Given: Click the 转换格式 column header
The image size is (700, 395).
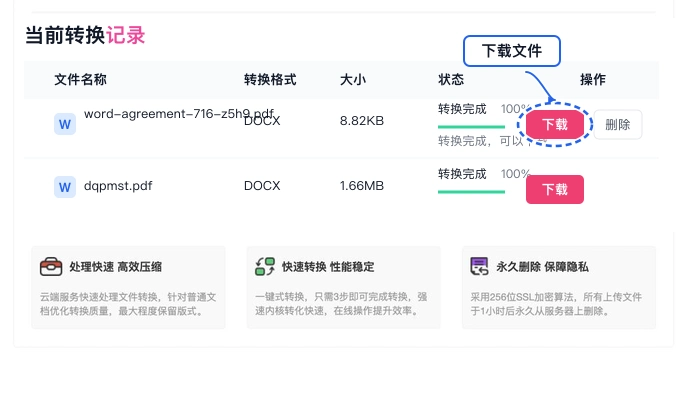Looking at the screenshot, I should 270,80.
